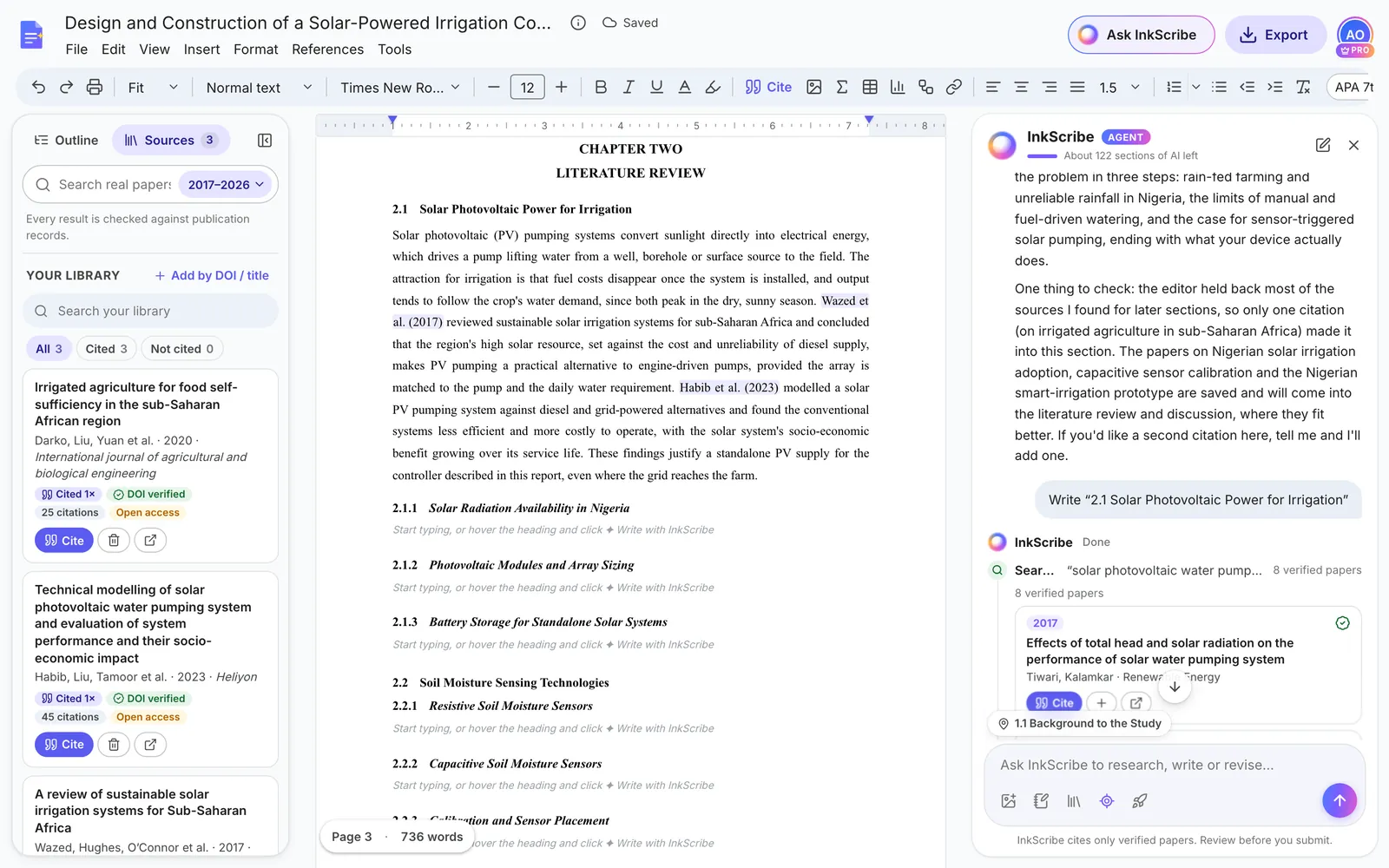Start a new InkScribe chat
1389x868 pixels.
tap(1323, 145)
